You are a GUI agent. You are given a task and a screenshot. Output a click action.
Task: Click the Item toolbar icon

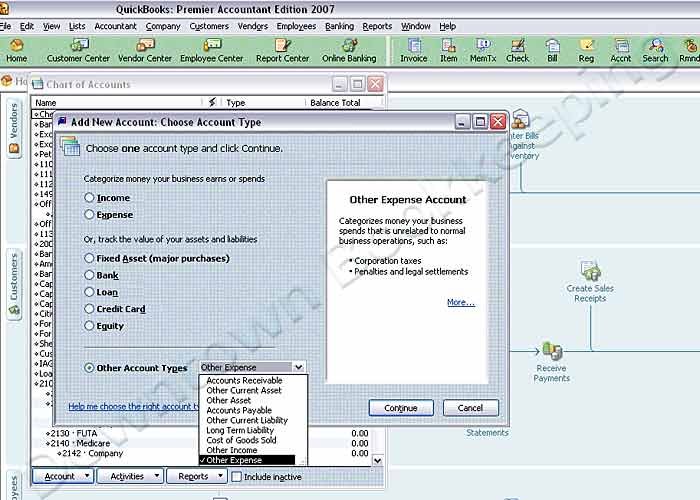pyautogui.click(x=448, y=50)
